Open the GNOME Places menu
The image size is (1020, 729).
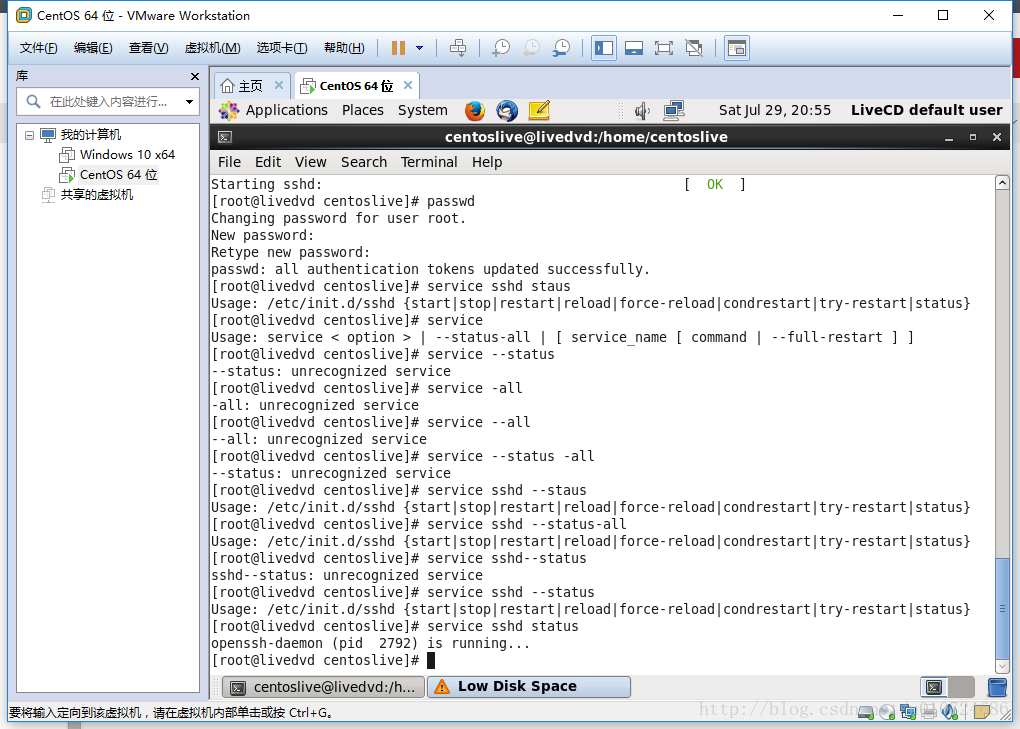[362, 111]
